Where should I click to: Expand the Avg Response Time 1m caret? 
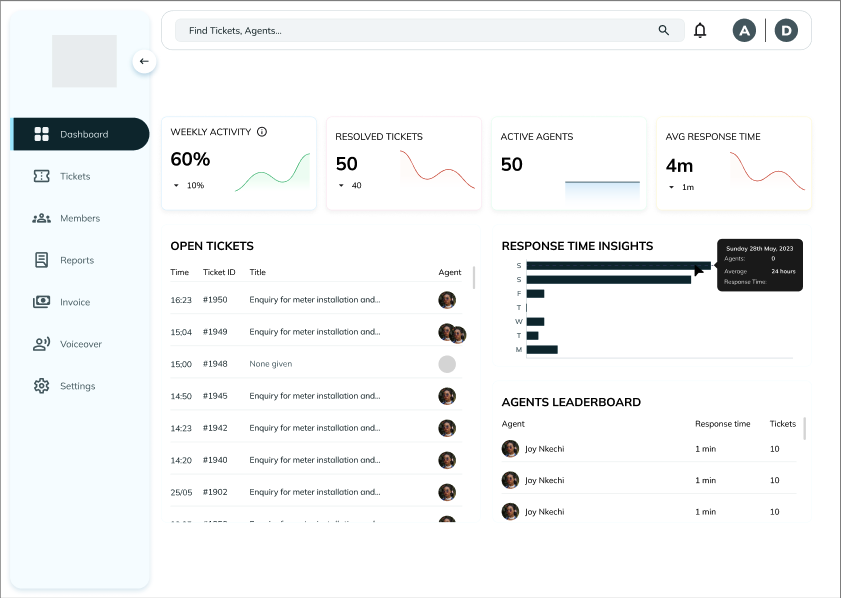click(672, 187)
